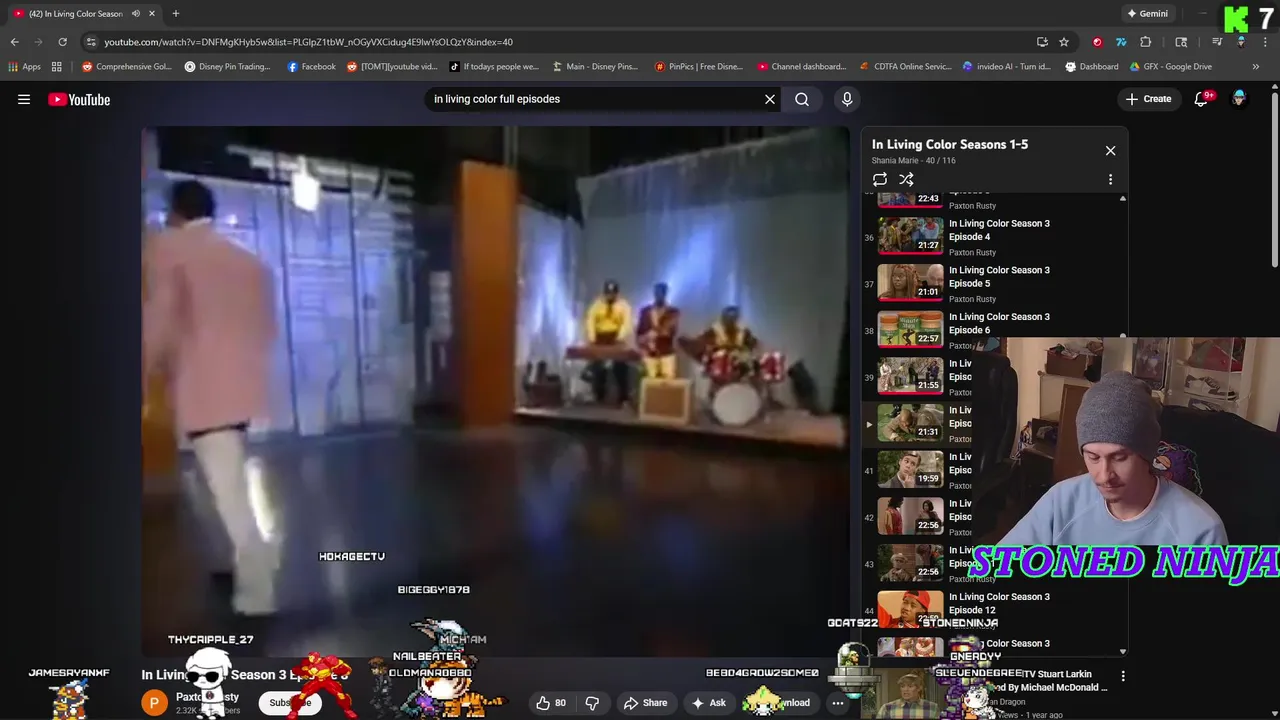Click the address bar URL
1280x720 pixels.
[308, 42]
